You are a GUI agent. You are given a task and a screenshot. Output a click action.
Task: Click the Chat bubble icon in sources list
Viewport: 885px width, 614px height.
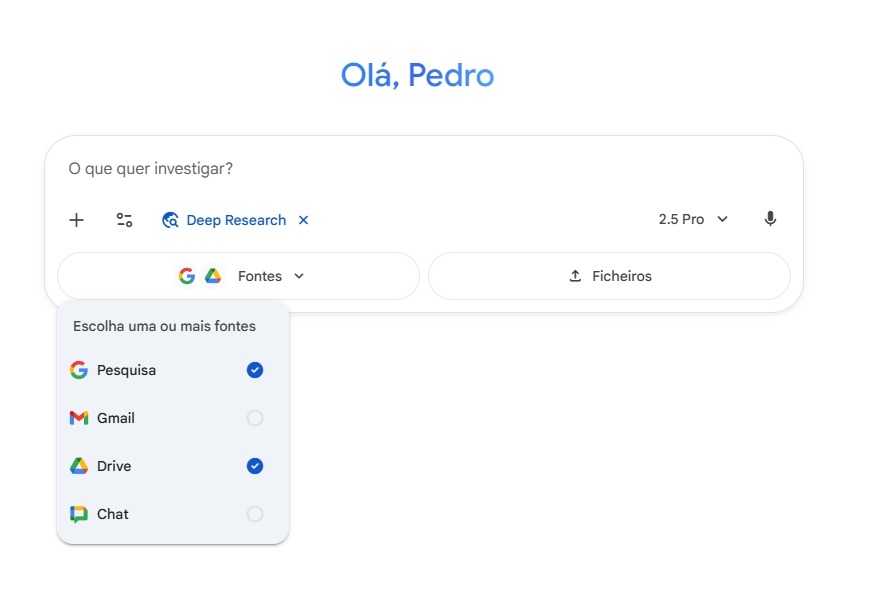pos(79,514)
